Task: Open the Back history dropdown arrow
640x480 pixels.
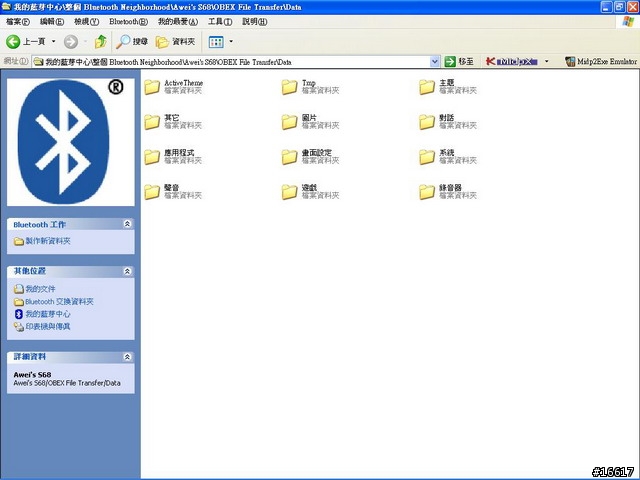Action: (53, 42)
